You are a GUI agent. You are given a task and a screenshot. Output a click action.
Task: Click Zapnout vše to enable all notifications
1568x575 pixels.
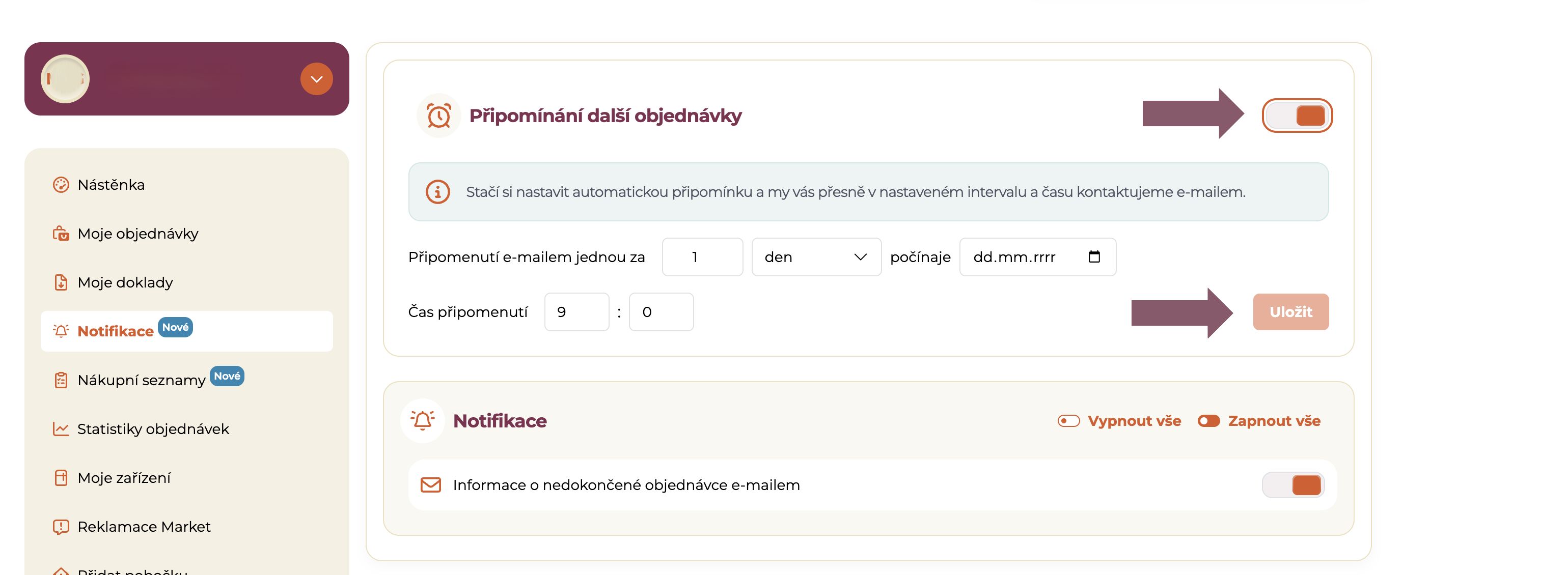(1259, 421)
